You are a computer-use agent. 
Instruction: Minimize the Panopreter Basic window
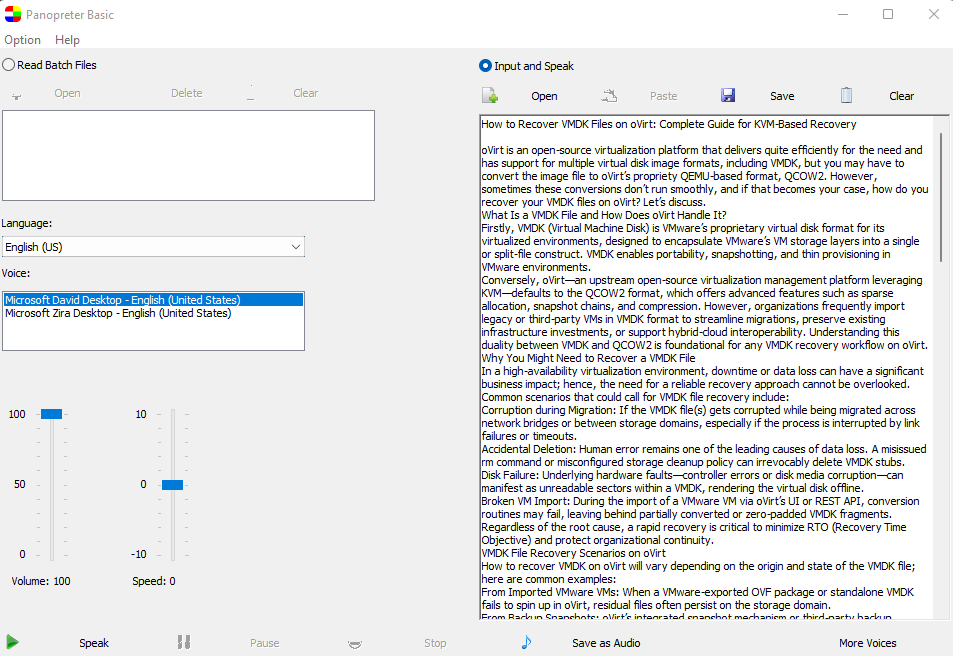coord(843,14)
